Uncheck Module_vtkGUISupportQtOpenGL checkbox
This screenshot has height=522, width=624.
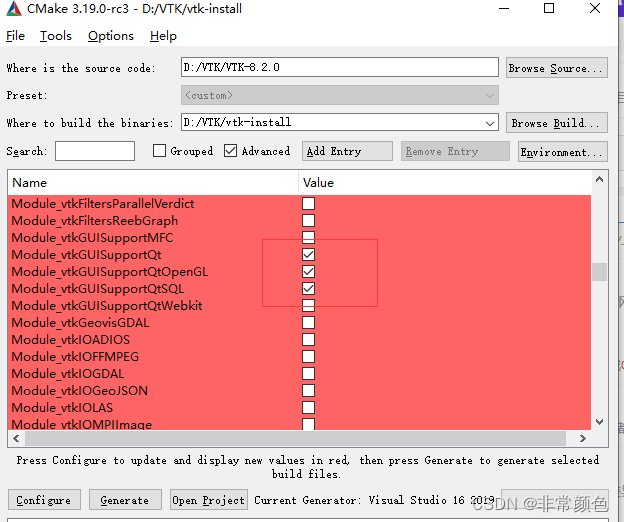tap(308, 272)
